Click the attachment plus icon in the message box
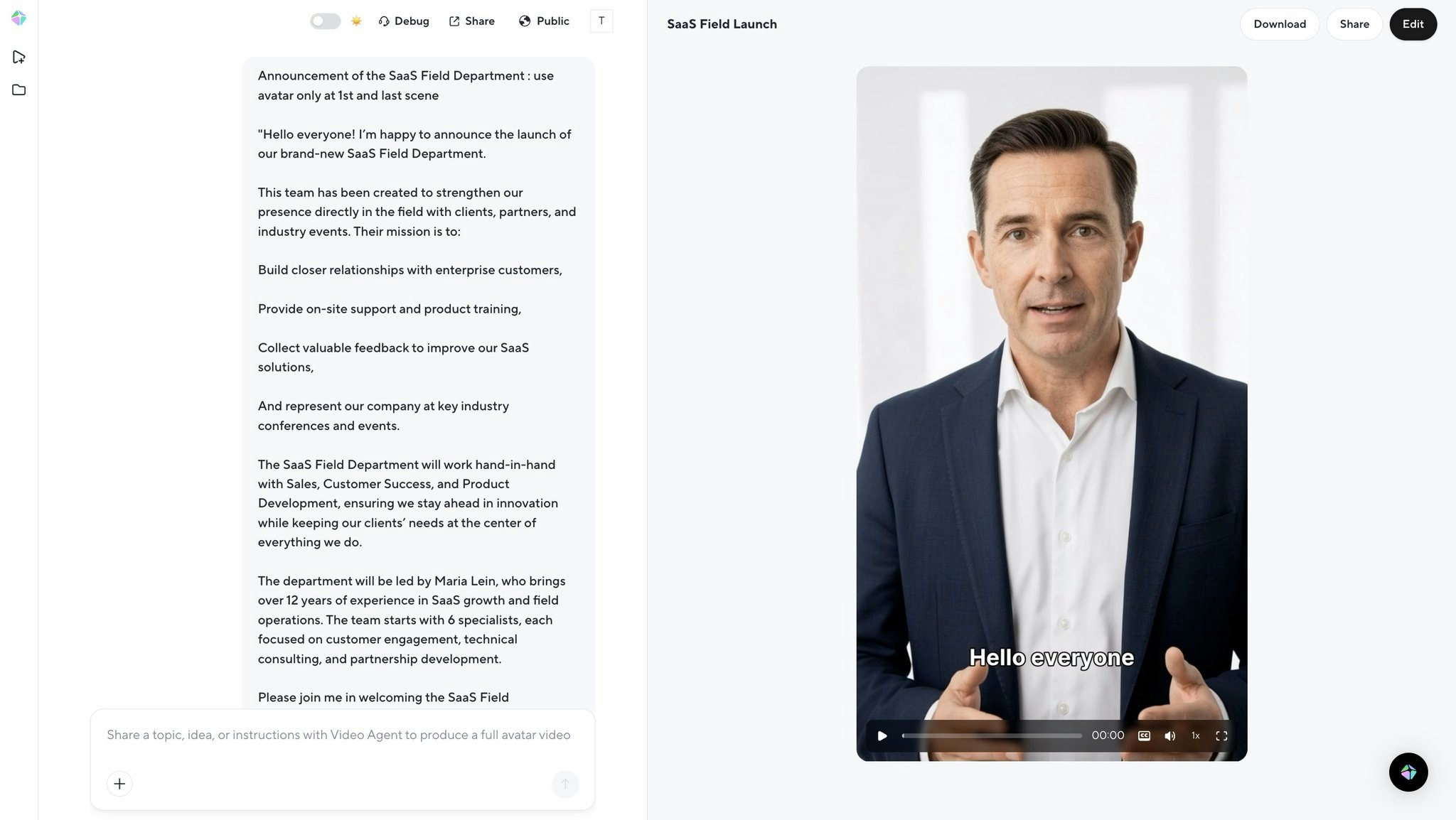 [119, 784]
